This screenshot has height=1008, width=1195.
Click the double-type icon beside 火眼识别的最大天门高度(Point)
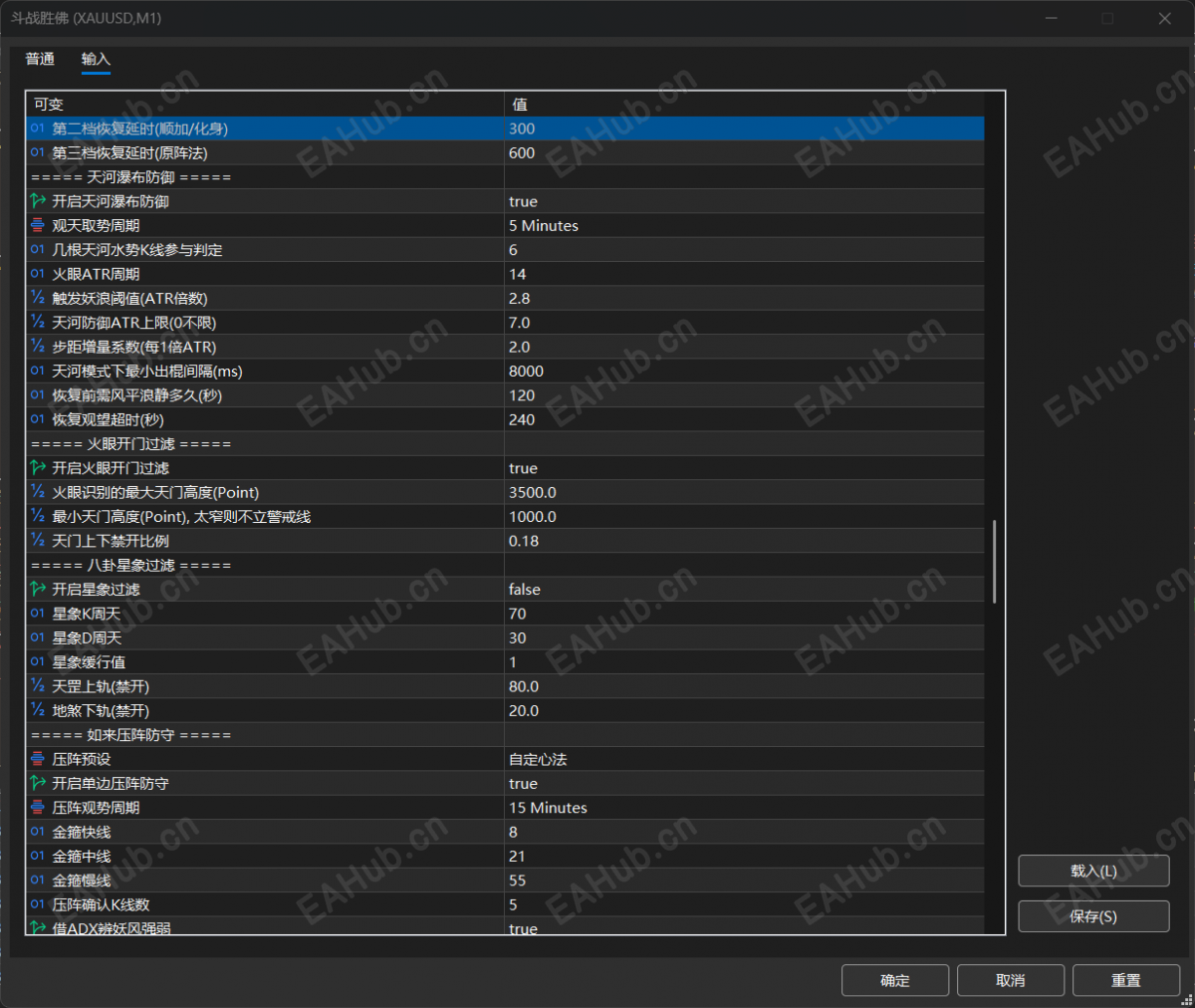38,492
